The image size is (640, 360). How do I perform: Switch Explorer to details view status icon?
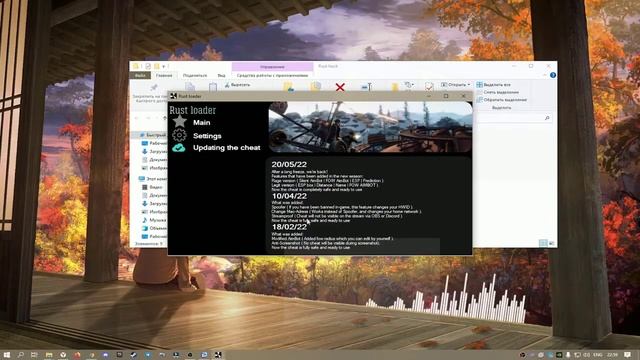click(543, 243)
